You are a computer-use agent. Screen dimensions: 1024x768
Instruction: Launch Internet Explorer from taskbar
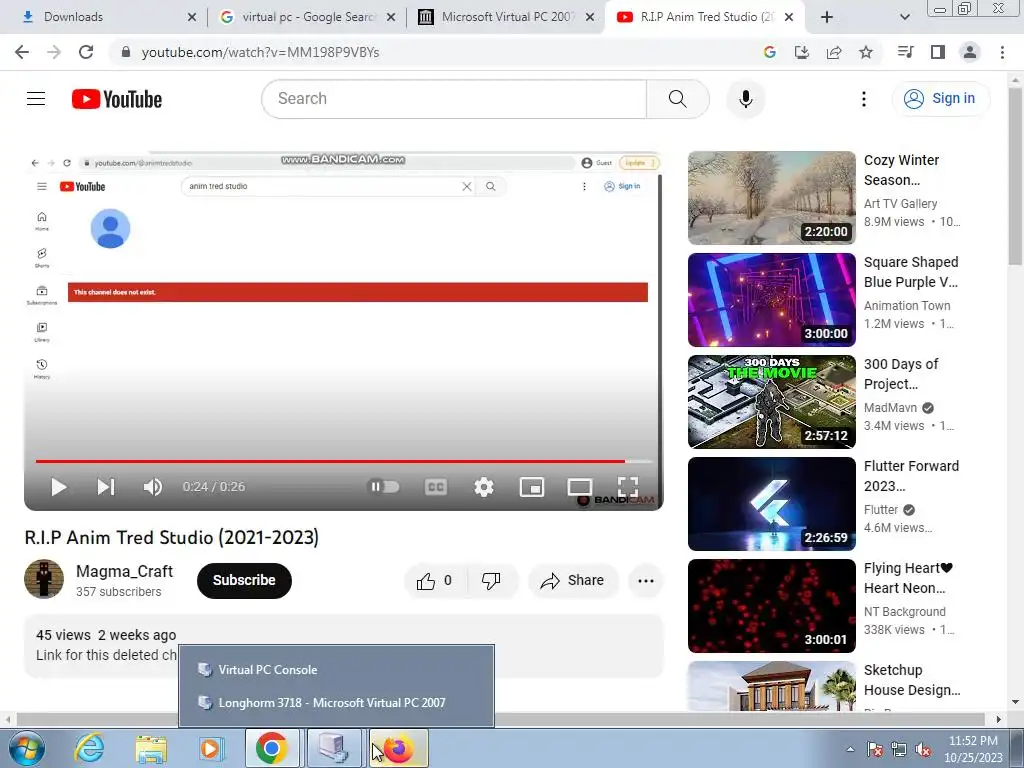pyautogui.click(x=89, y=748)
